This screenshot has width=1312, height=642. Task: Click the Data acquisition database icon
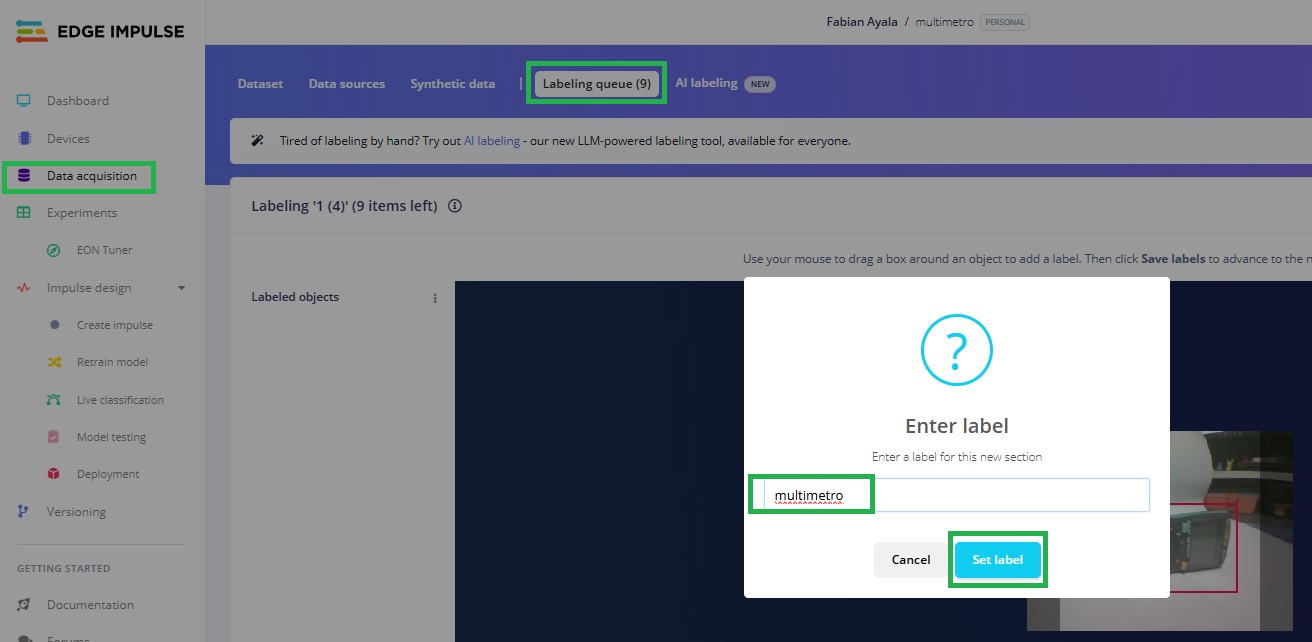(x=24, y=176)
